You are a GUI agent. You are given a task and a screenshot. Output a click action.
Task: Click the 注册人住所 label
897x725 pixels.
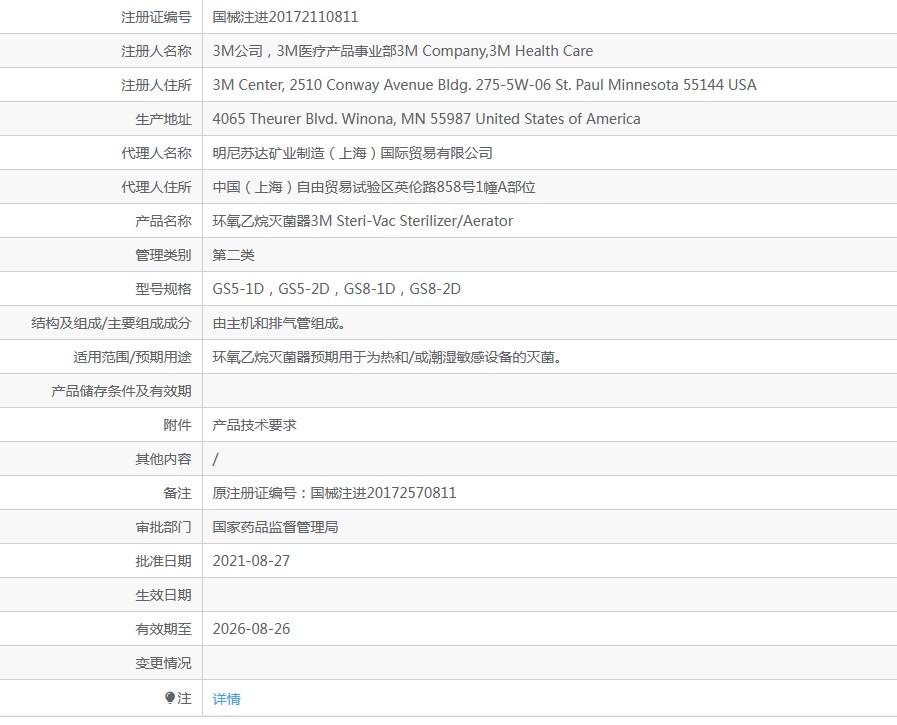point(156,85)
